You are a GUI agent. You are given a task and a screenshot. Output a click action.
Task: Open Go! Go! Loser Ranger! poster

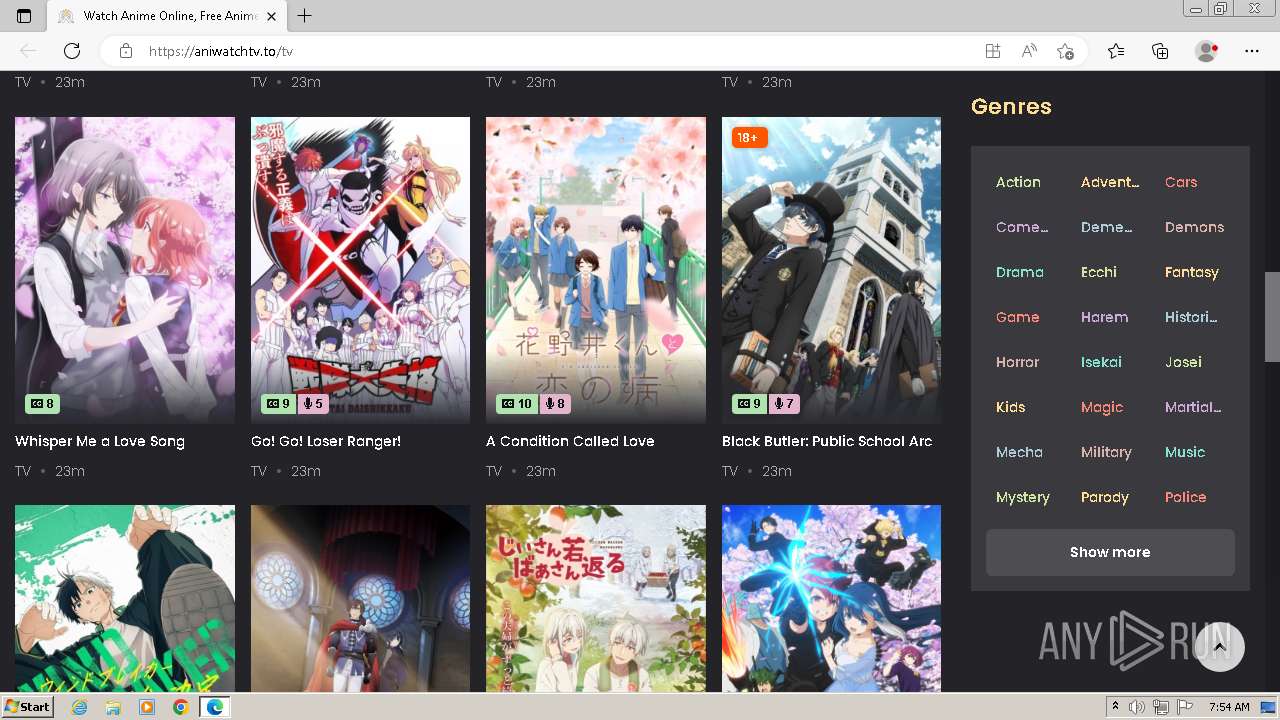[360, 270]
